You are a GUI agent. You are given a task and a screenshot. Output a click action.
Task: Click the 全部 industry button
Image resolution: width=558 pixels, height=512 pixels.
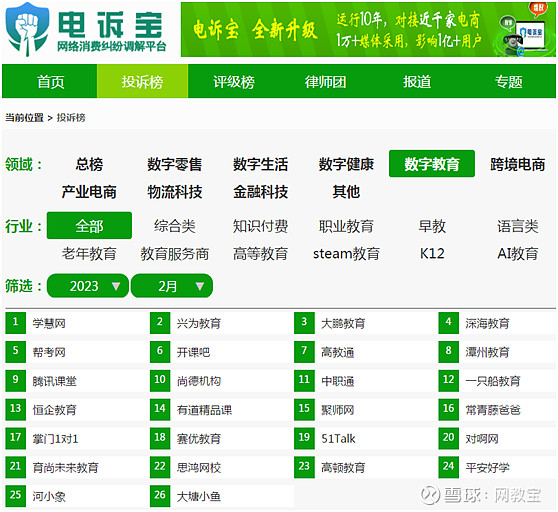coord(89,226)
